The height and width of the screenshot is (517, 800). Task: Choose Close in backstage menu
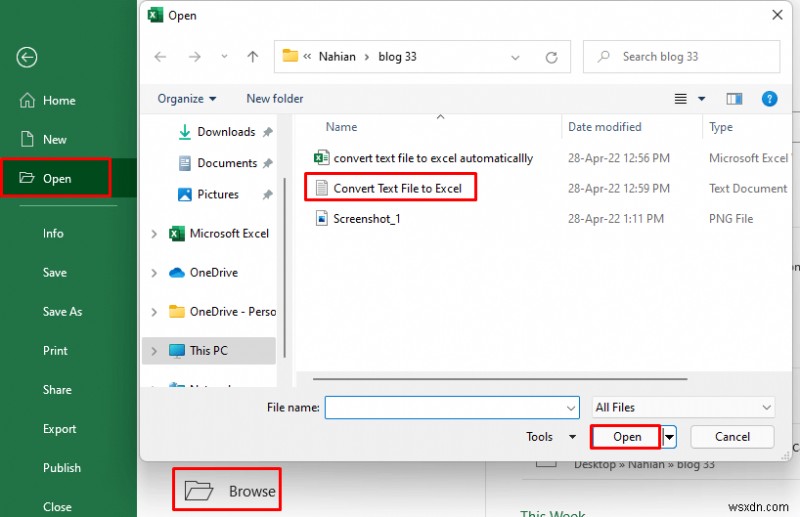pyautogui.click(x=57, y=507)
